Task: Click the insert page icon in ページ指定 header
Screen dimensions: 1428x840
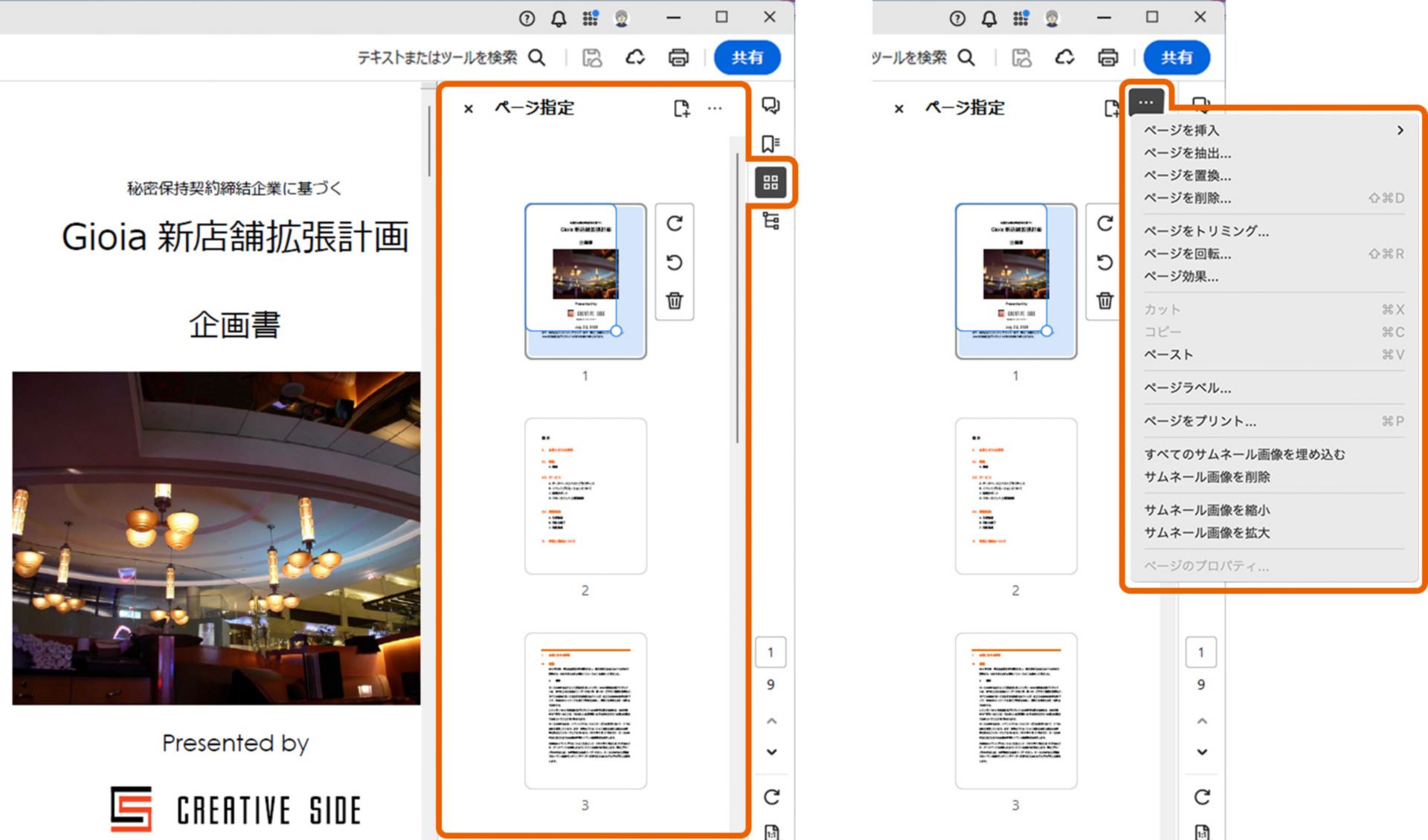Action: (x=681, y=109)
